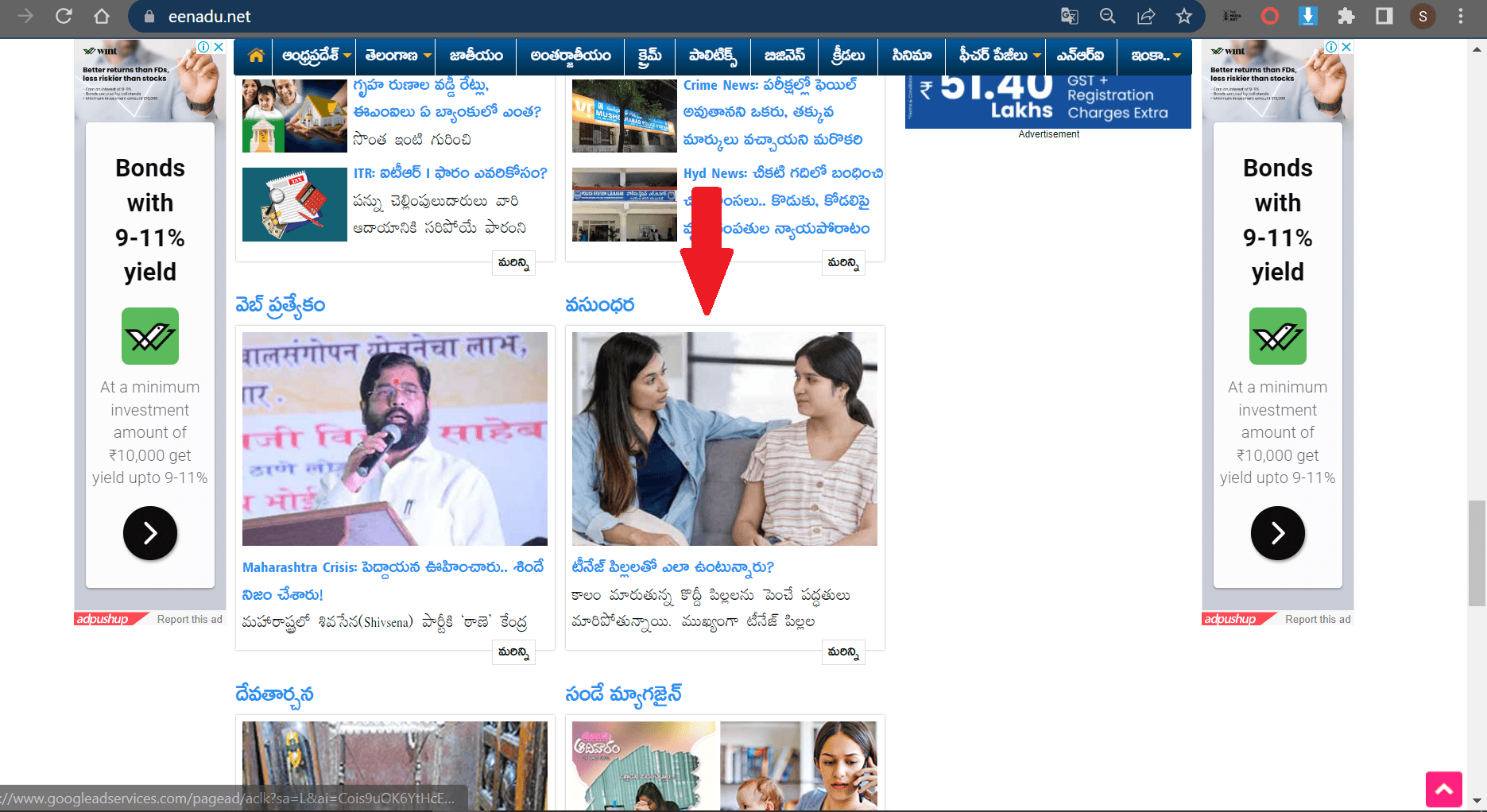Open the దేవతార్చన section heading
The image size is (1487, 812).
click(274, 694)
